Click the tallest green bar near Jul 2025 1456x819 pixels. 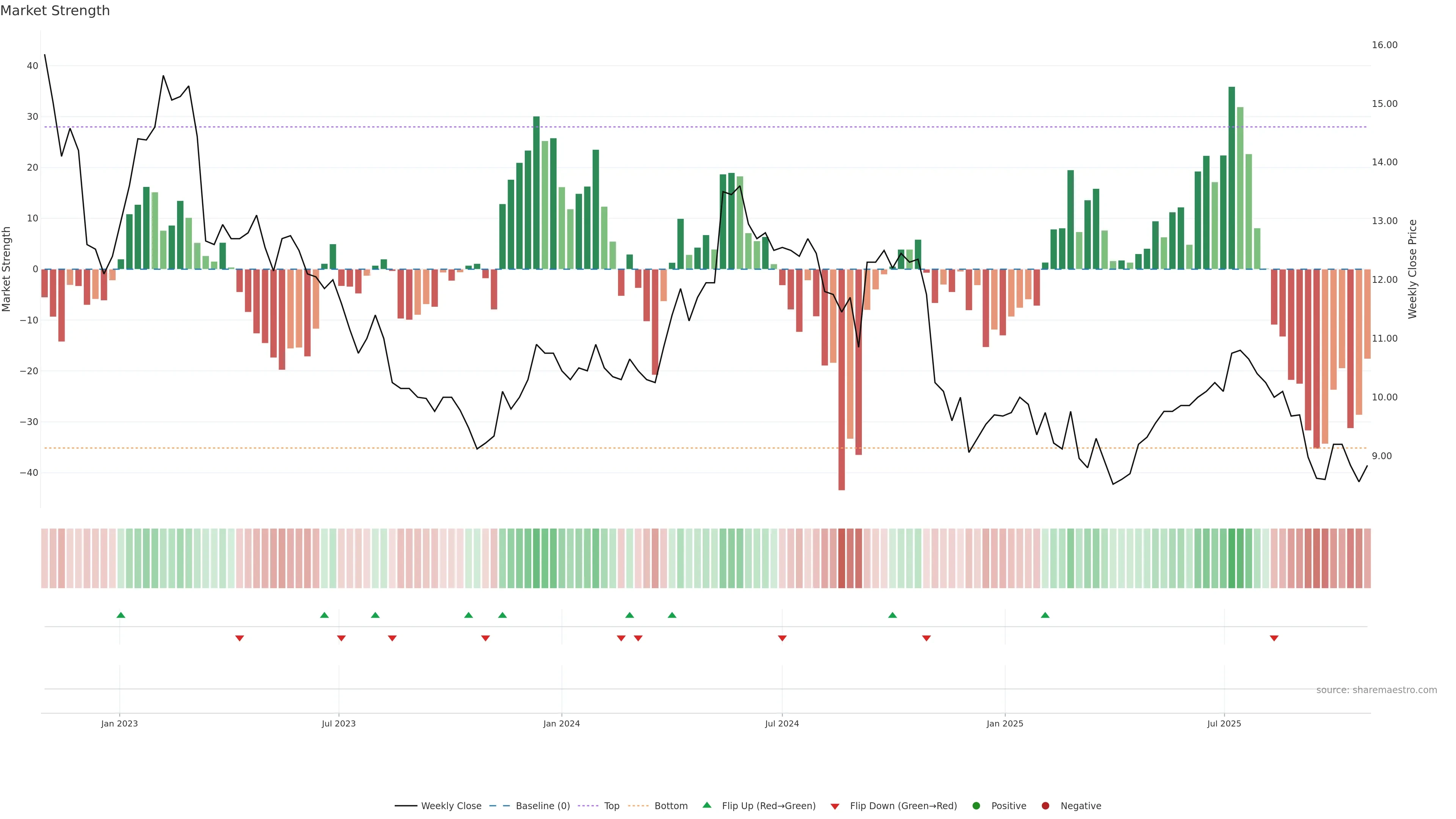click(1232, 178)
